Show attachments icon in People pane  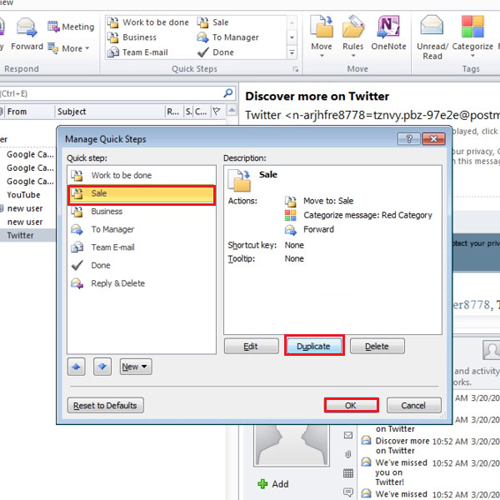[348, 454]
